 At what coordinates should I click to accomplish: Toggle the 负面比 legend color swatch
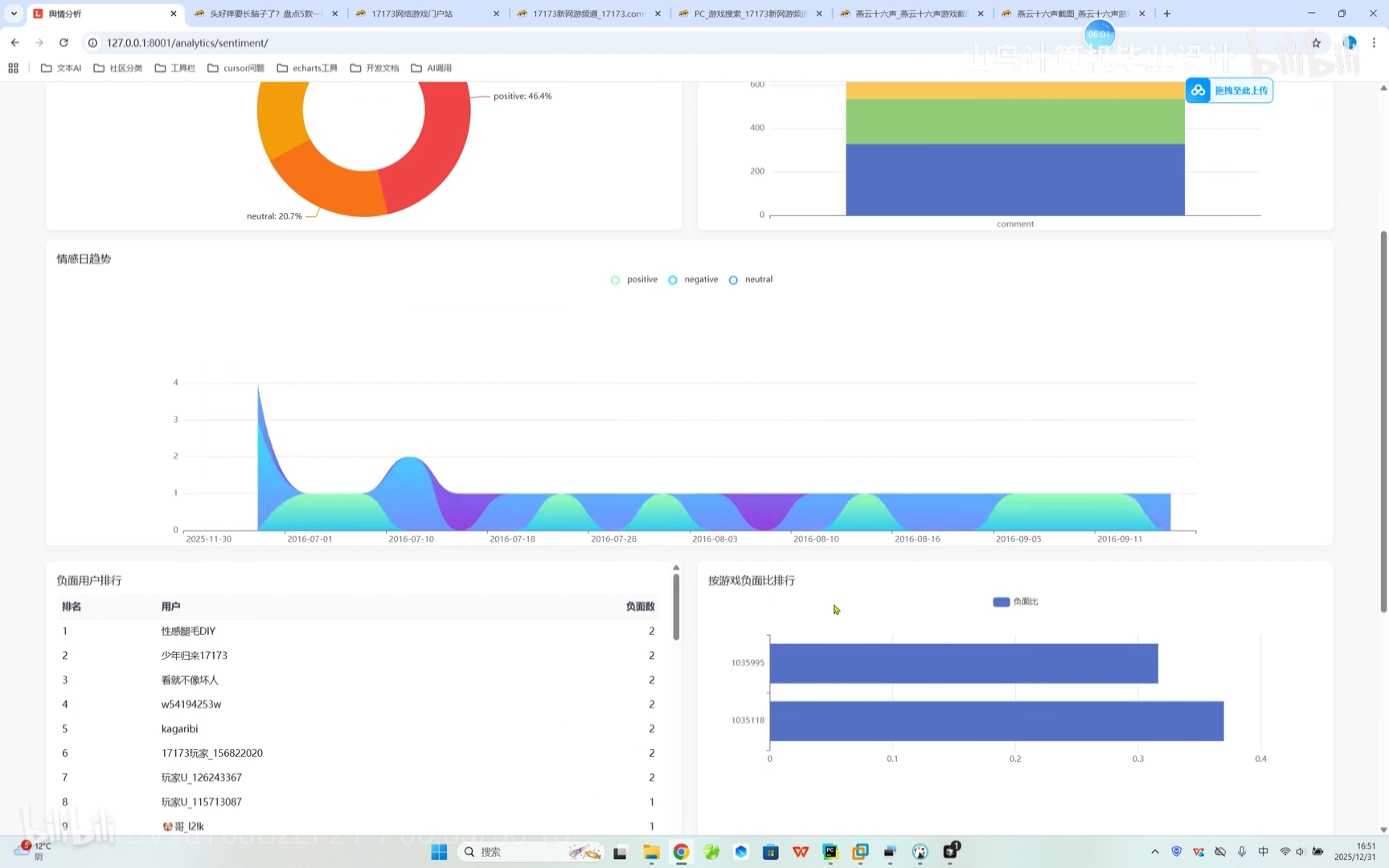1001,601
